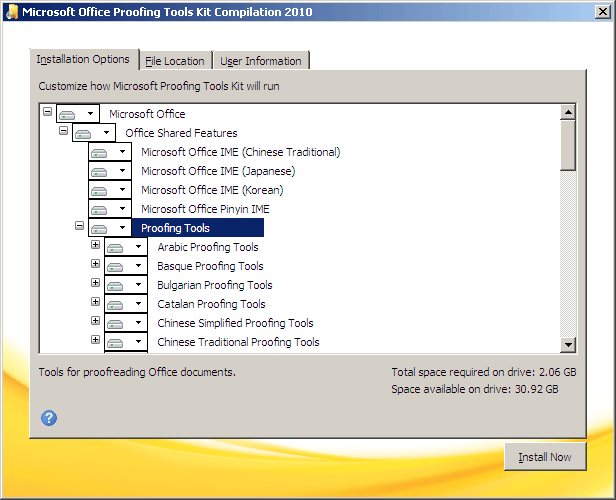Viewport: 616px width, 500px height.
Task: Open install-state dropdown for Office Shared Features
Action: click(x=94, y=133)
